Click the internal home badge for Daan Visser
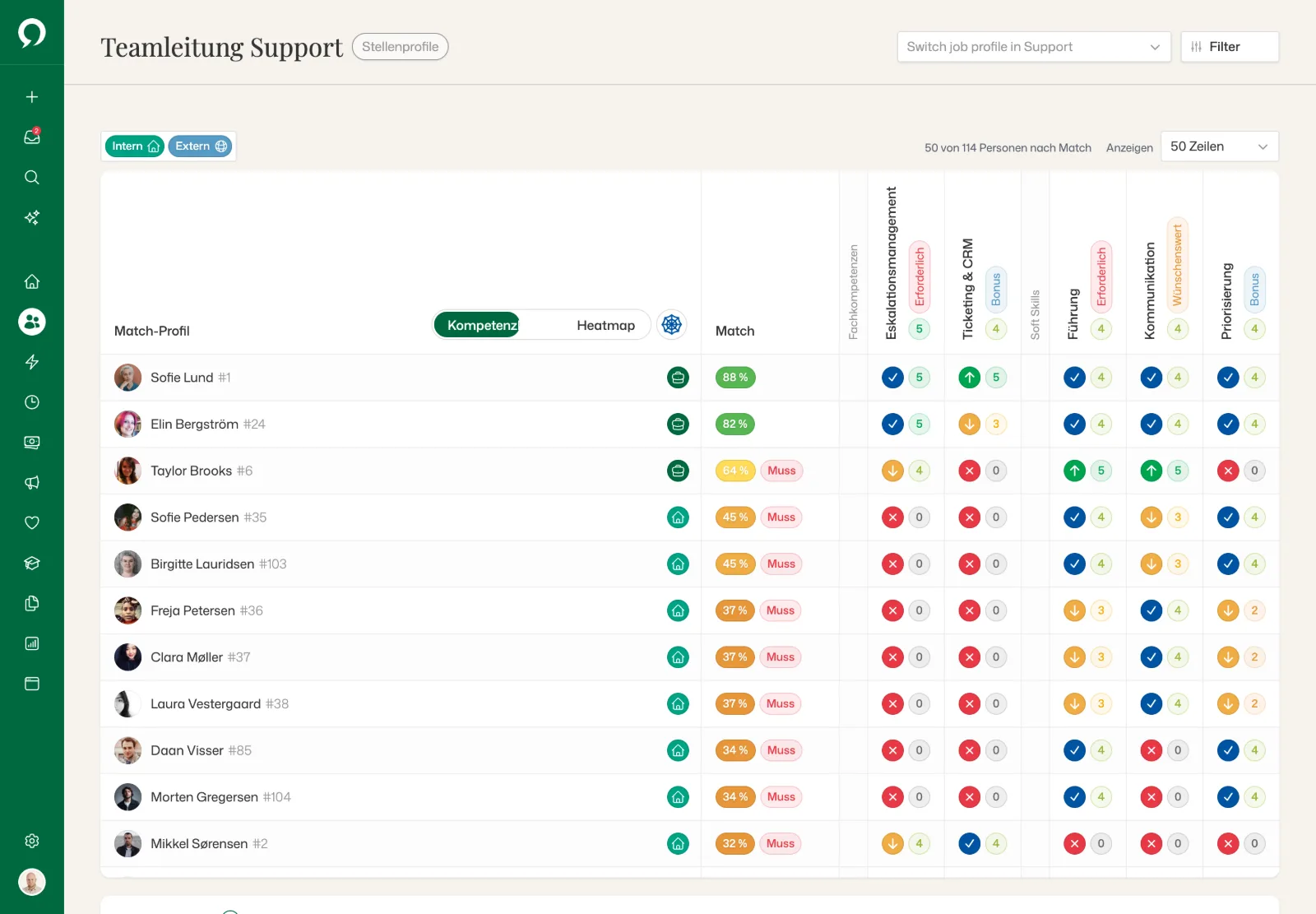 pyautogui.click(x=678, y=750)
